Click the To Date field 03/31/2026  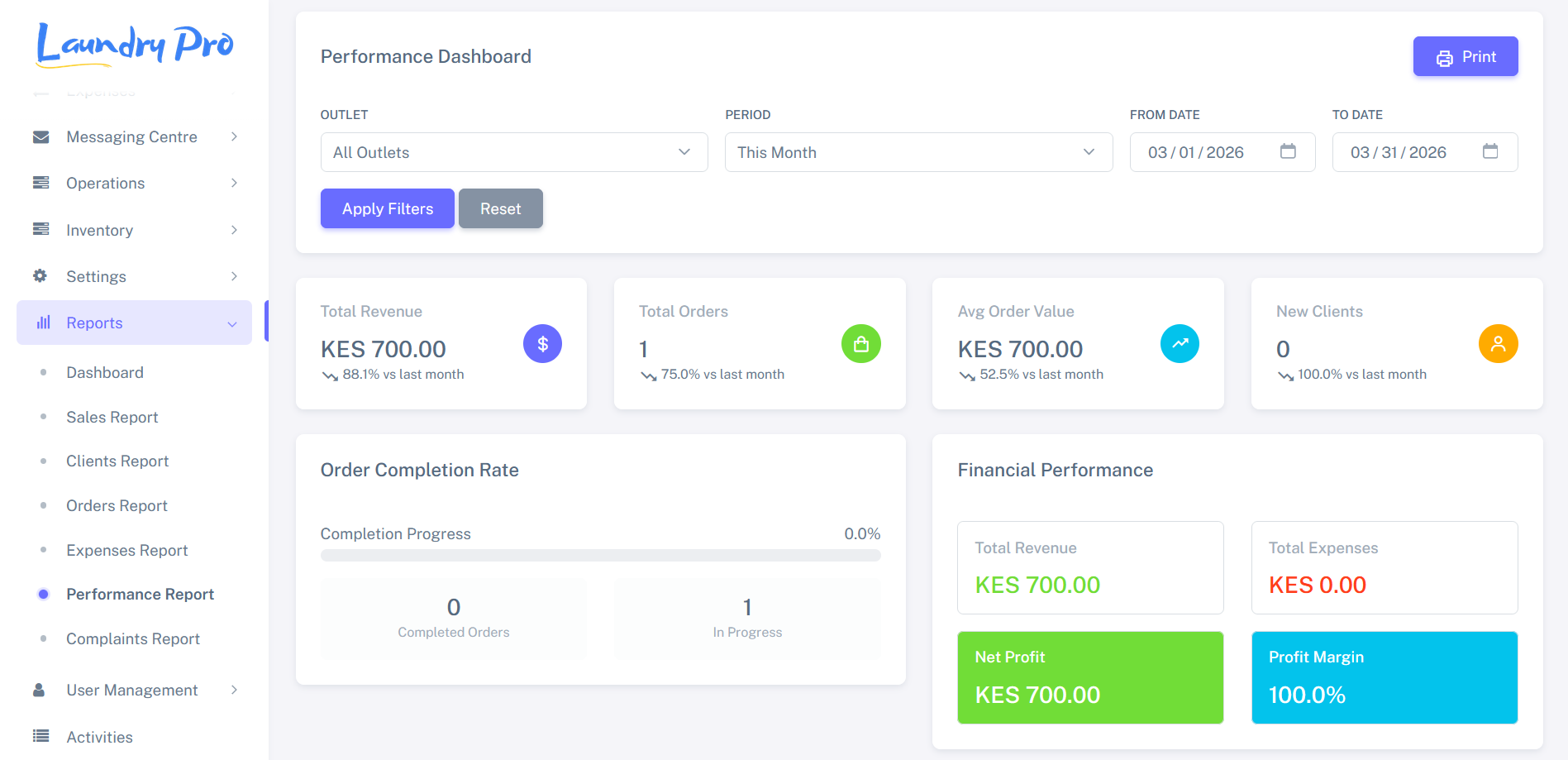pos(1425,152)
